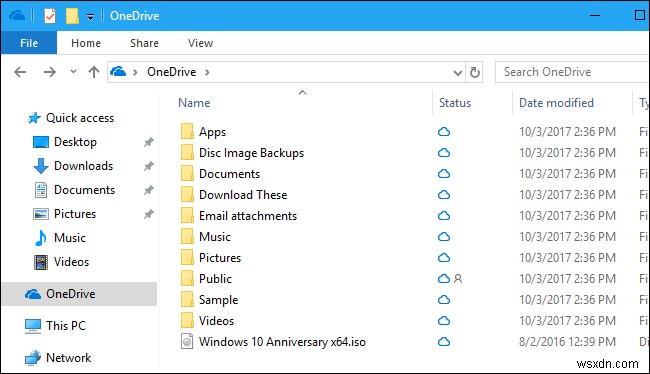Click the cloud status icon for Sample
The width and height of the screenshot is (650, 374).
[x=444, y=299]
